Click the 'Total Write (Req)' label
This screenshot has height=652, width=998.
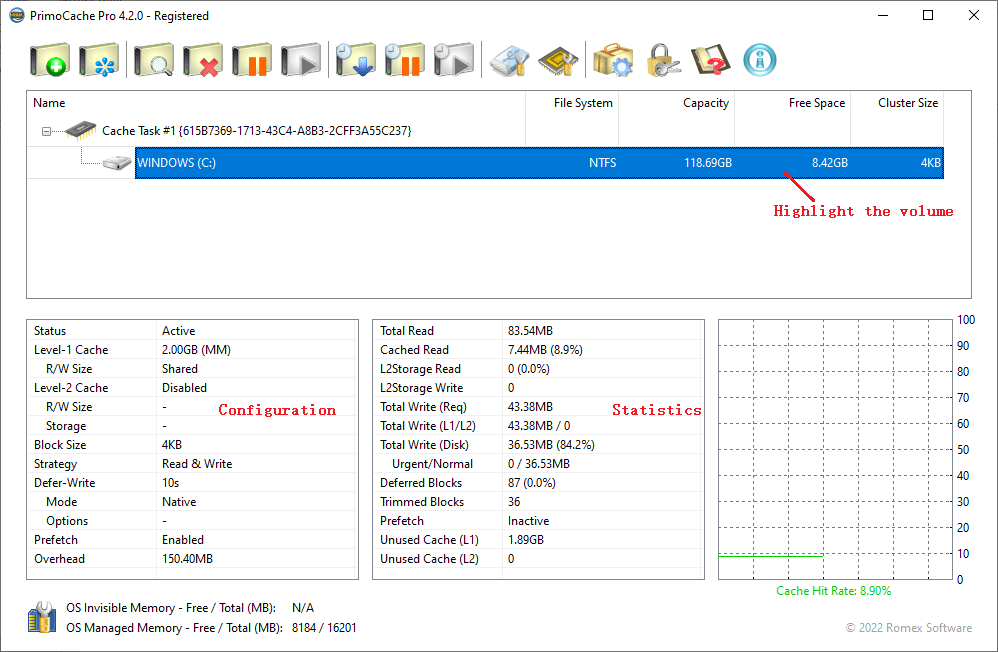tap(423, 407)
